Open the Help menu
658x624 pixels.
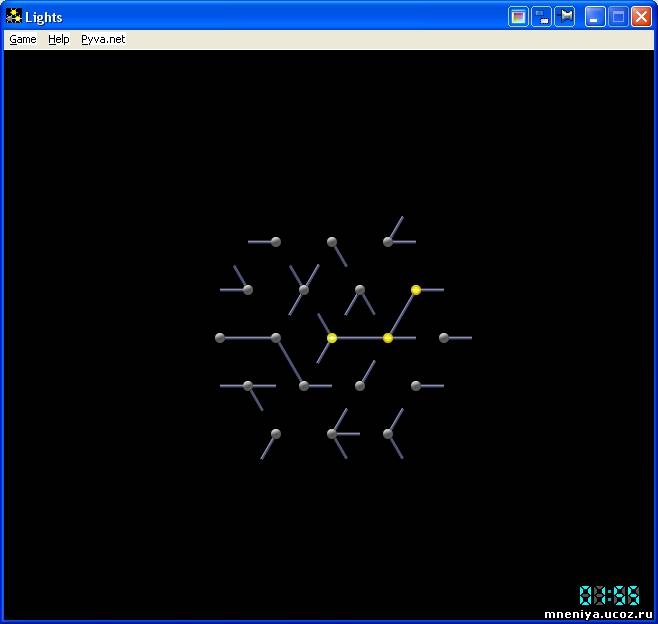click(59, 39)
